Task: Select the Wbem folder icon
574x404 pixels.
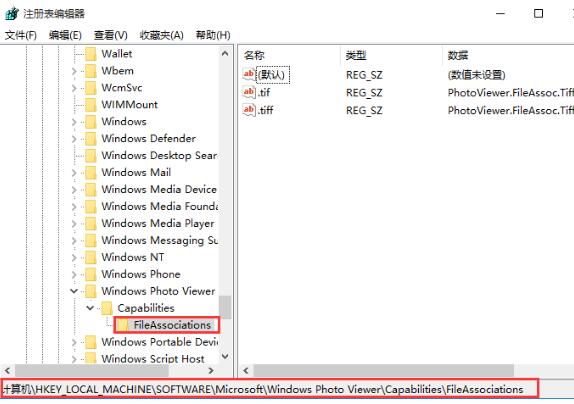Action: click(x=90, y=71)
